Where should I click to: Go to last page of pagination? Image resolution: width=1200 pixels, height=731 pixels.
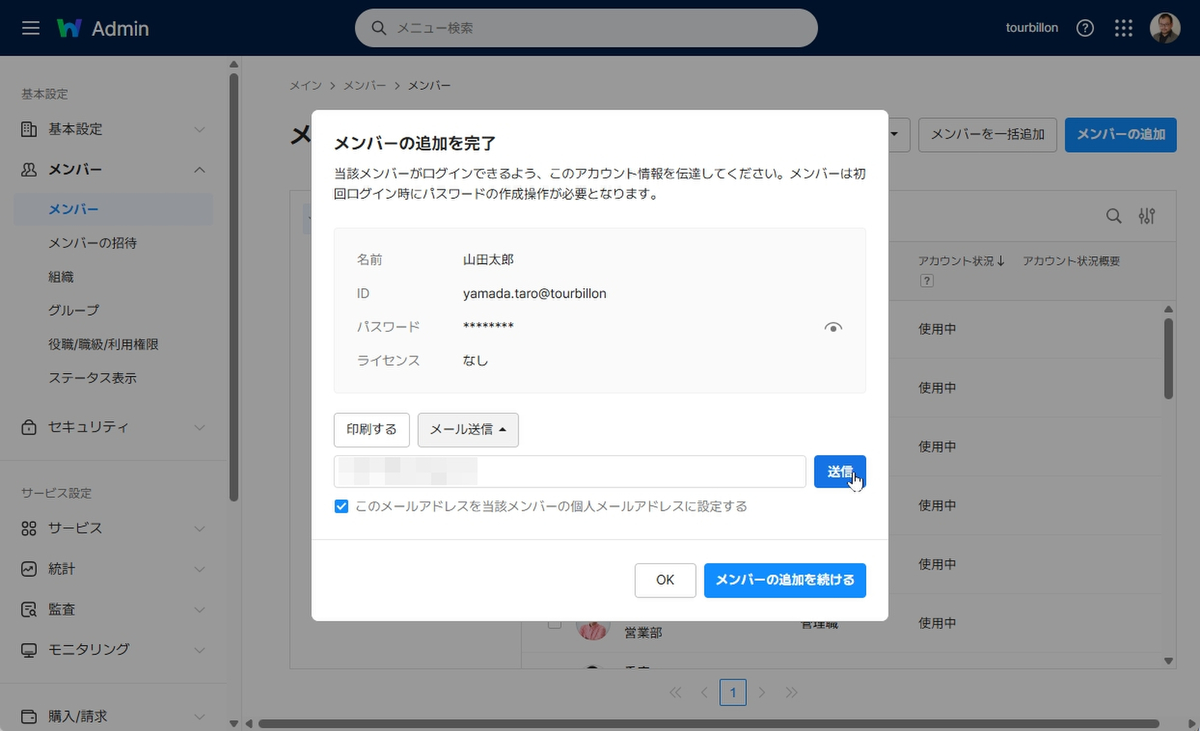coord(791,692)
